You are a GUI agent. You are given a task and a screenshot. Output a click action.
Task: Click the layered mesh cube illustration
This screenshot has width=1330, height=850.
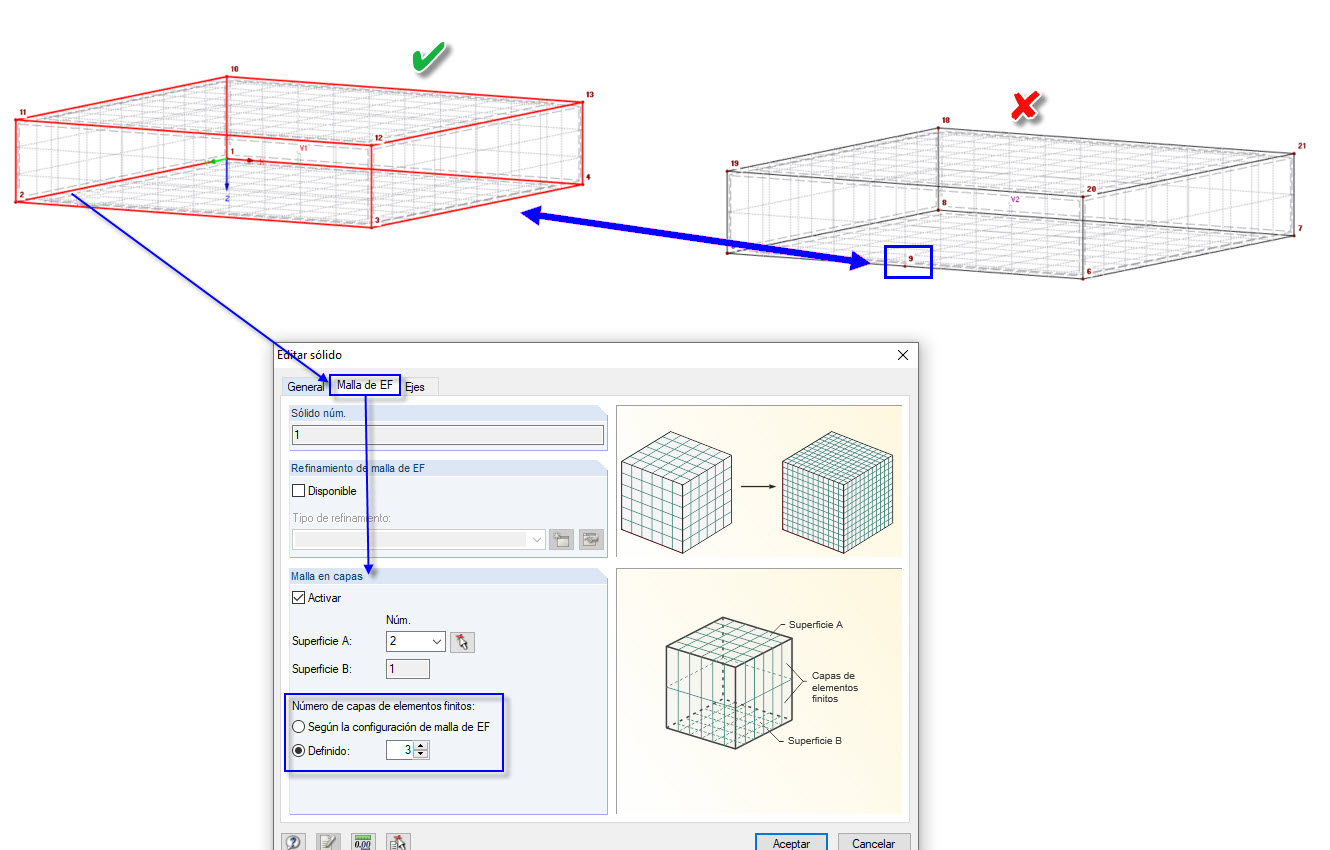point(759,691)
